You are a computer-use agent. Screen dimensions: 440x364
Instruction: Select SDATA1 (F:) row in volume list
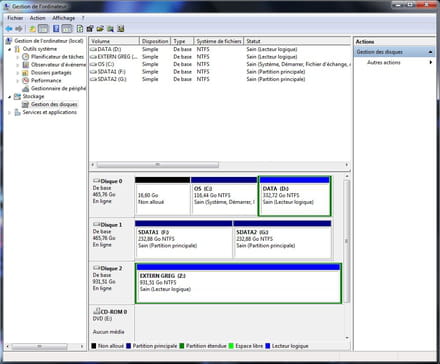point(220,72)
